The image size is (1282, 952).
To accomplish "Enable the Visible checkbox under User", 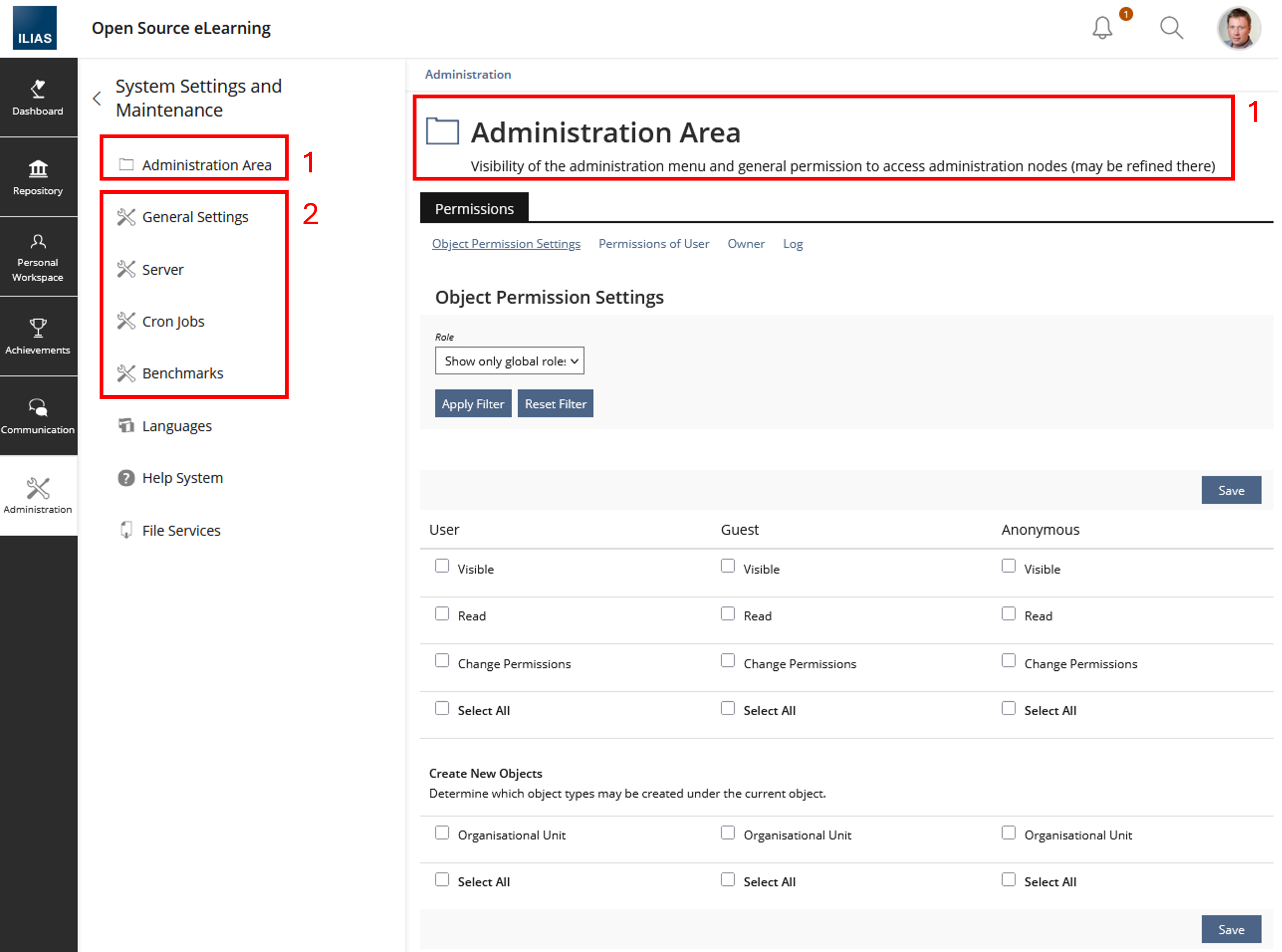I will [442, 566].
